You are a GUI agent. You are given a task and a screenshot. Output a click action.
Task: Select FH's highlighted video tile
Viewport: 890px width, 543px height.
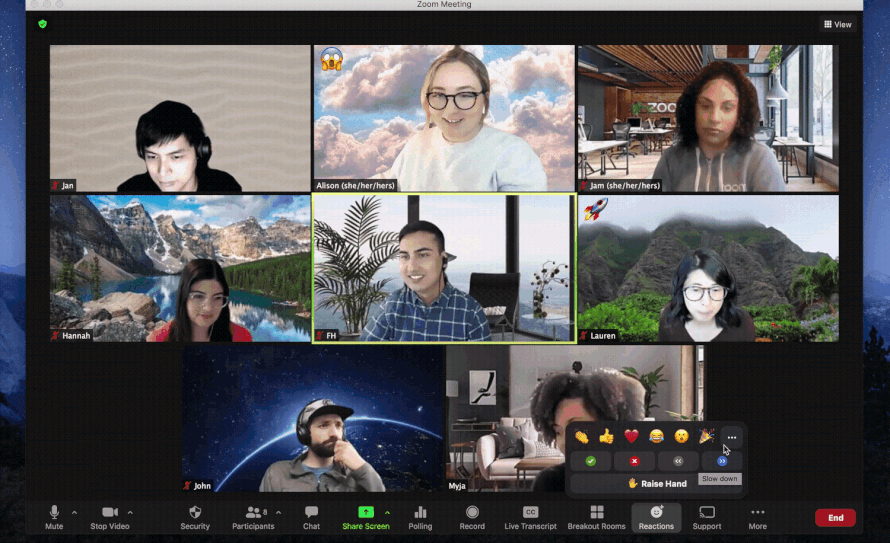[444, 268]
